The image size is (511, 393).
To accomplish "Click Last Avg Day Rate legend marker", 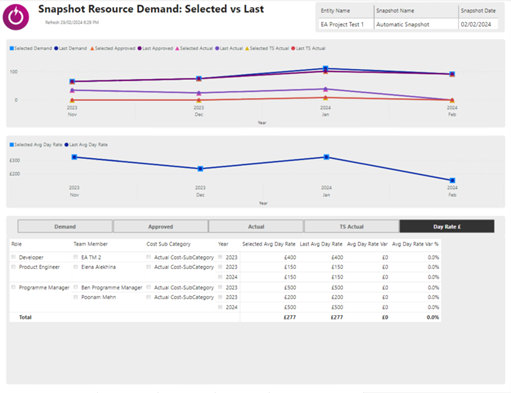I will click(67, 145).
